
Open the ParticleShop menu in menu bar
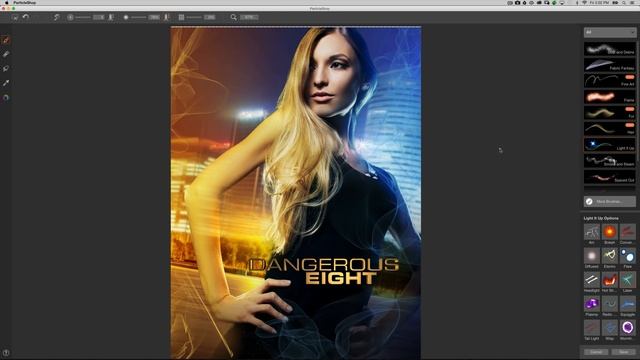(x=24, y=2)
